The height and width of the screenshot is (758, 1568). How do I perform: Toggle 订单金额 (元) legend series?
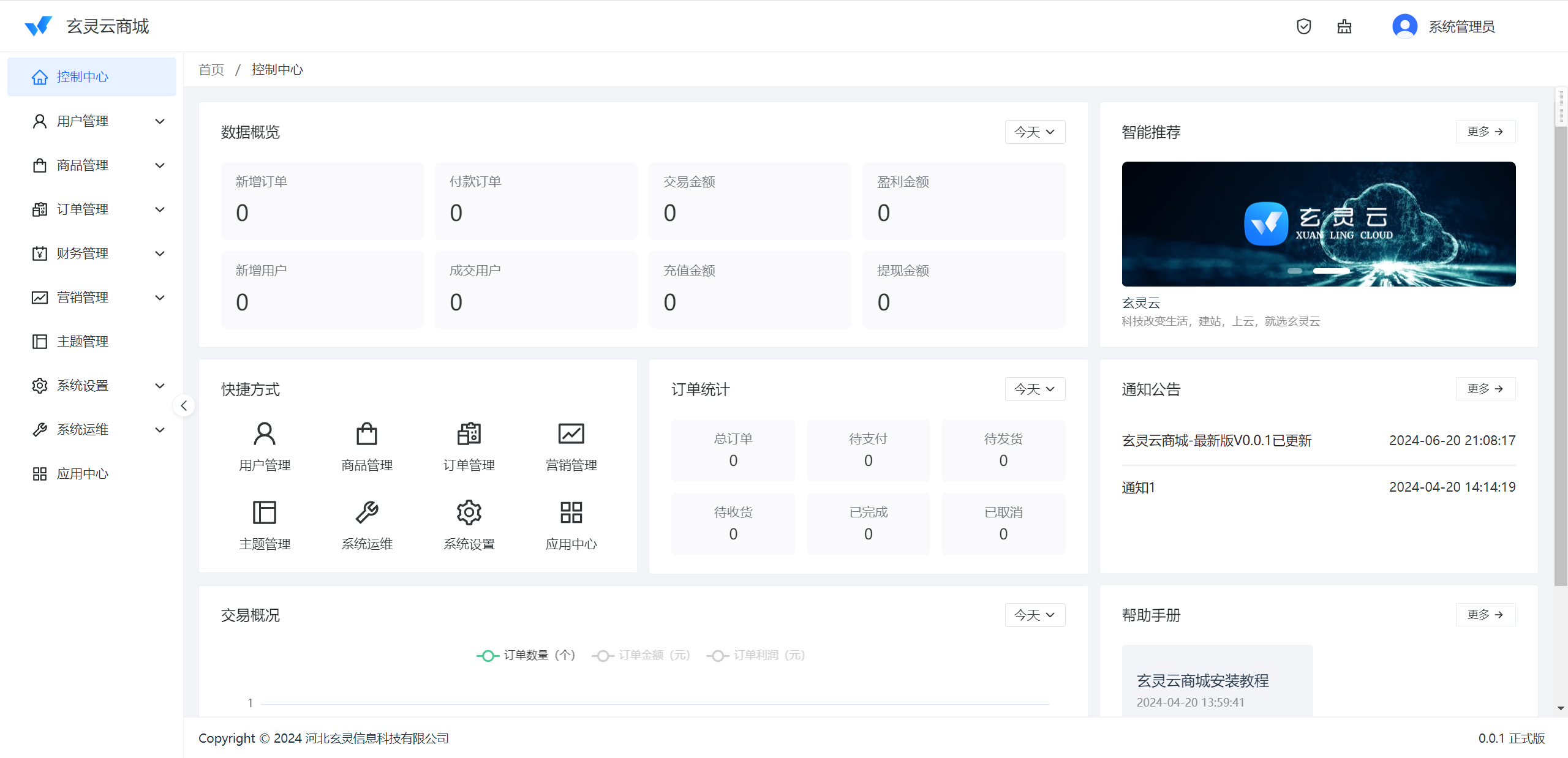tap(641, 655)
